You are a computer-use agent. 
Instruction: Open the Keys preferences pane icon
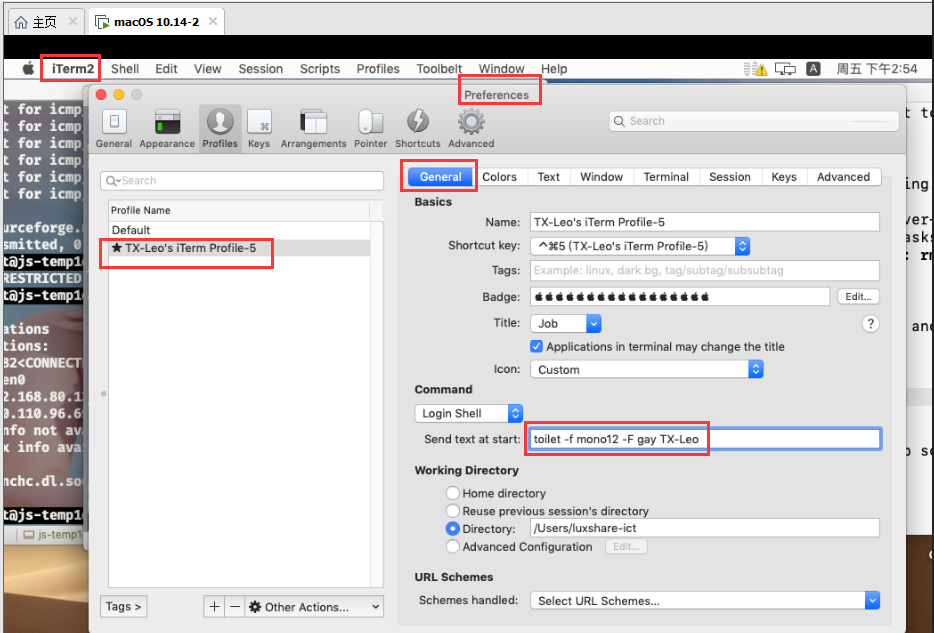[259, 128]
